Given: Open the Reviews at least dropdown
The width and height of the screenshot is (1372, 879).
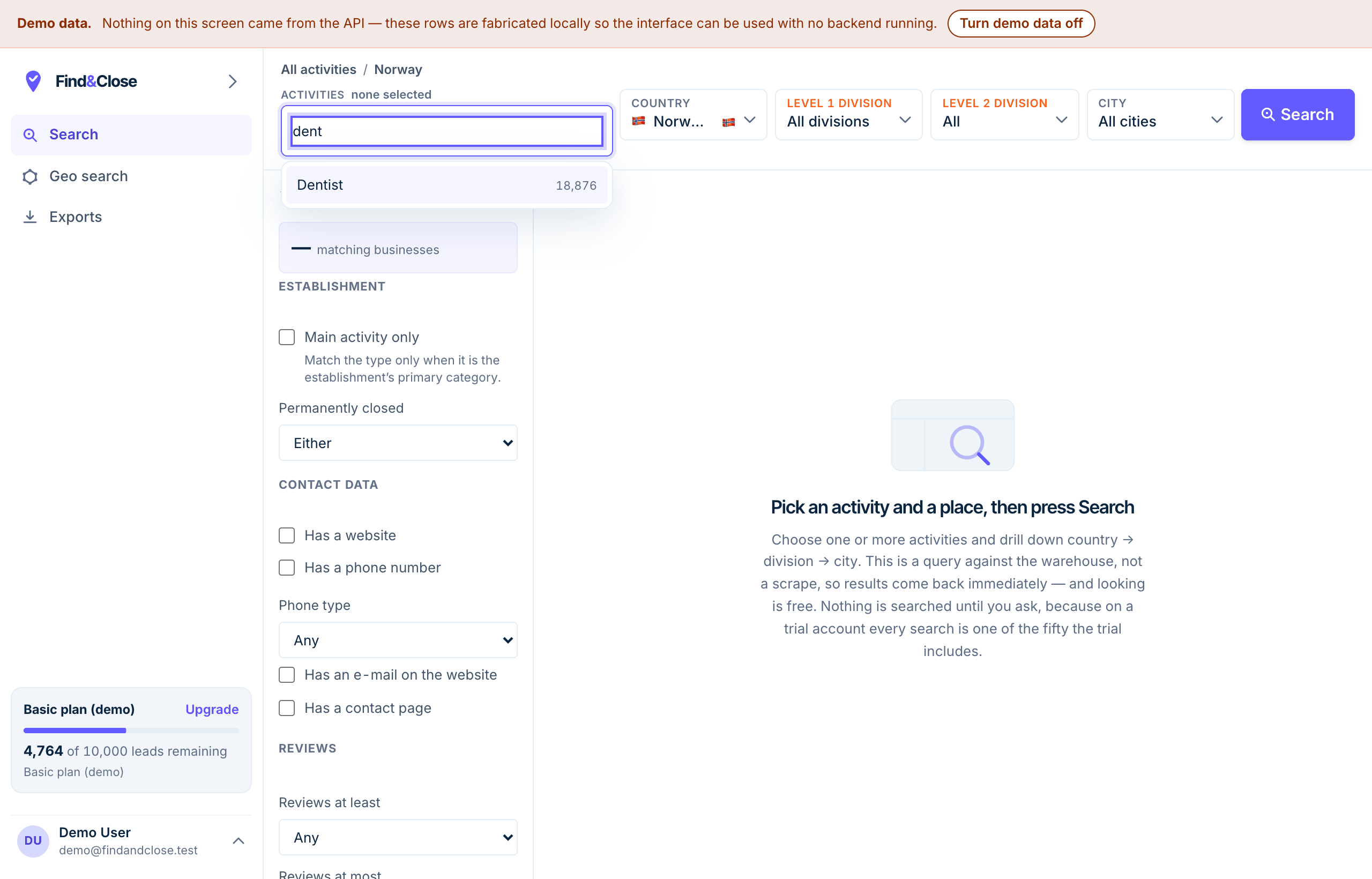Looking at the screenshot, I should [x=398, y=837].
